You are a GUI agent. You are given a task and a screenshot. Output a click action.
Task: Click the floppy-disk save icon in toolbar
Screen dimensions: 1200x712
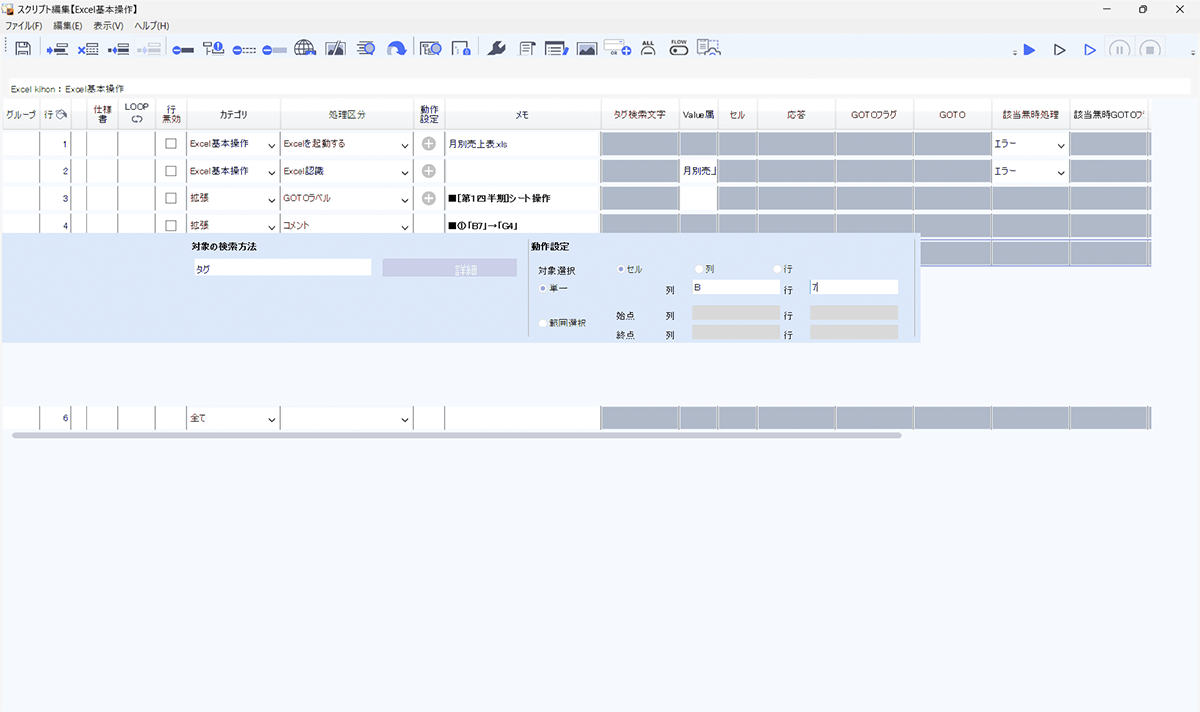pos(24,48)
